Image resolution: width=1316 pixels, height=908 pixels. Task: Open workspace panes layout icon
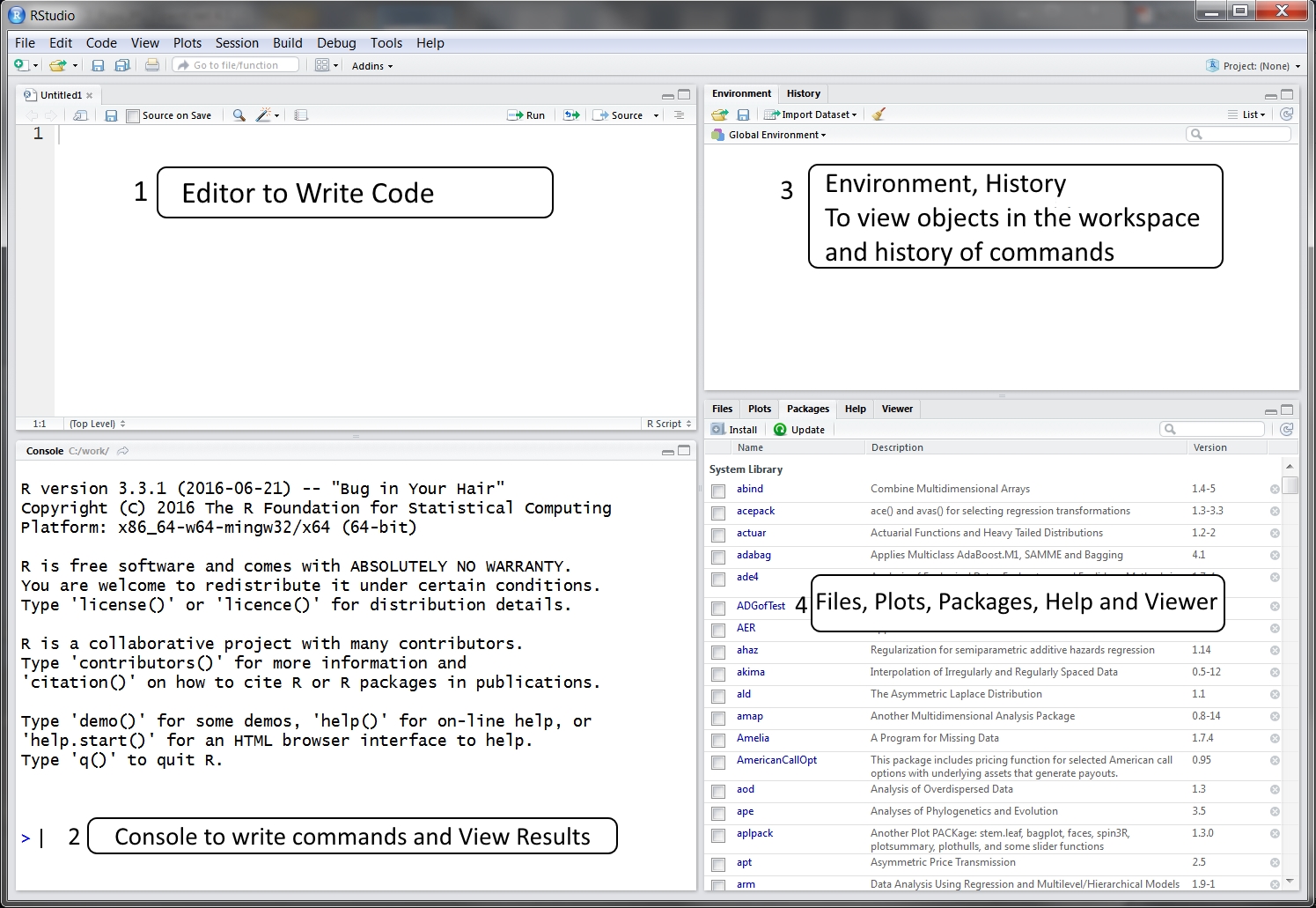tap(322, 65)
